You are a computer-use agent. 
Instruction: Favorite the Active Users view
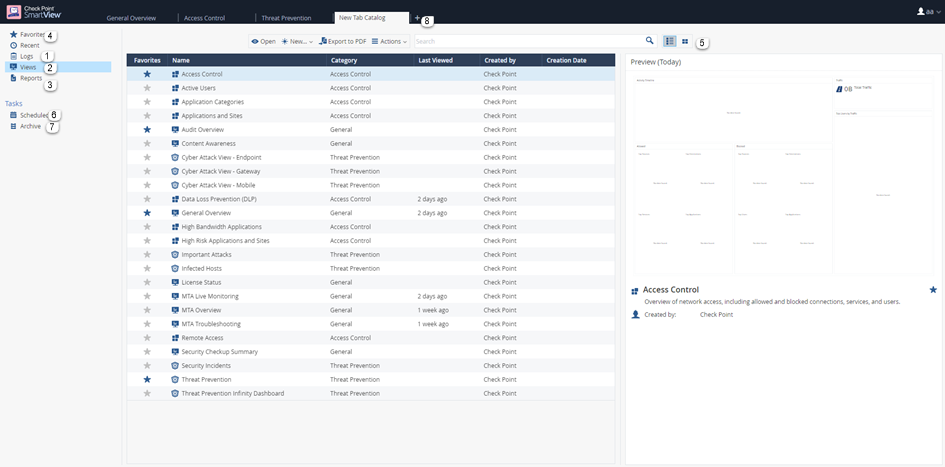147,88
